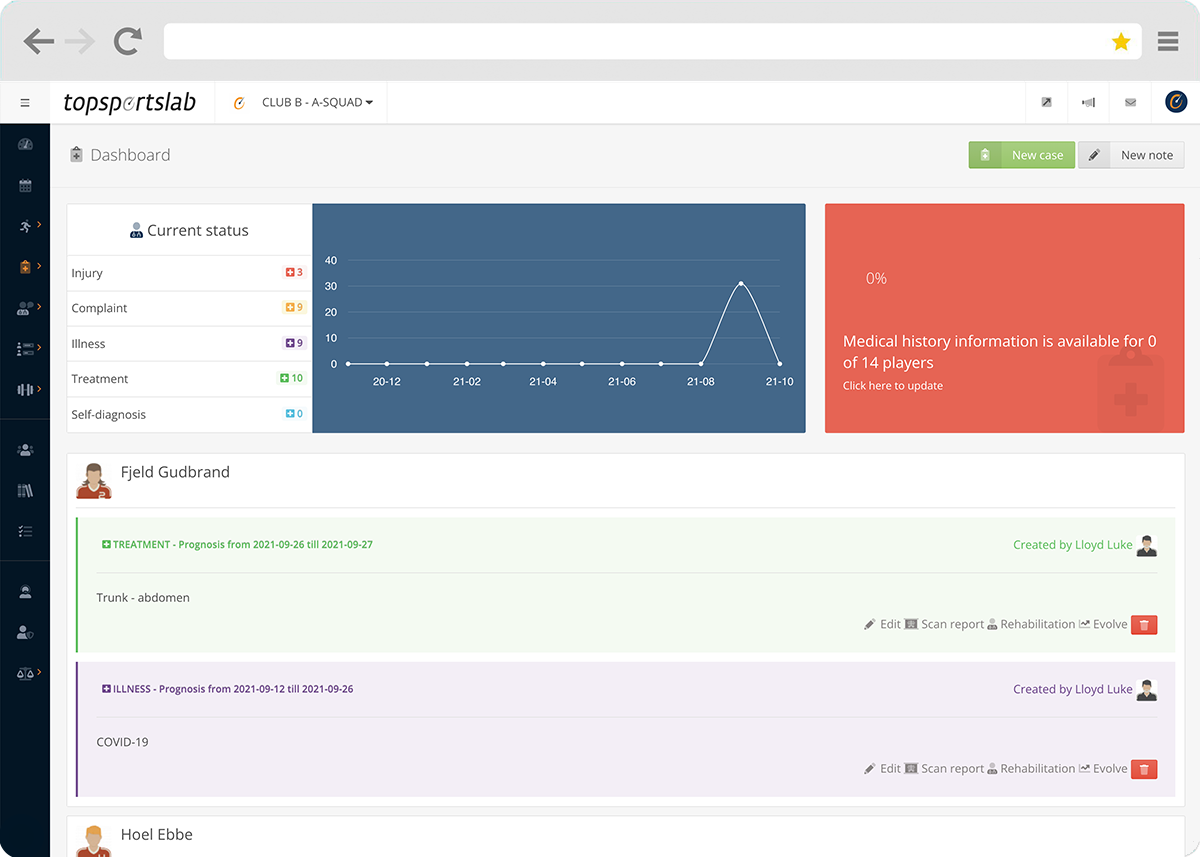Viewport: 1200px width, 857px height.
Task: Select the Treatment status row
Action: pos(190,379)
